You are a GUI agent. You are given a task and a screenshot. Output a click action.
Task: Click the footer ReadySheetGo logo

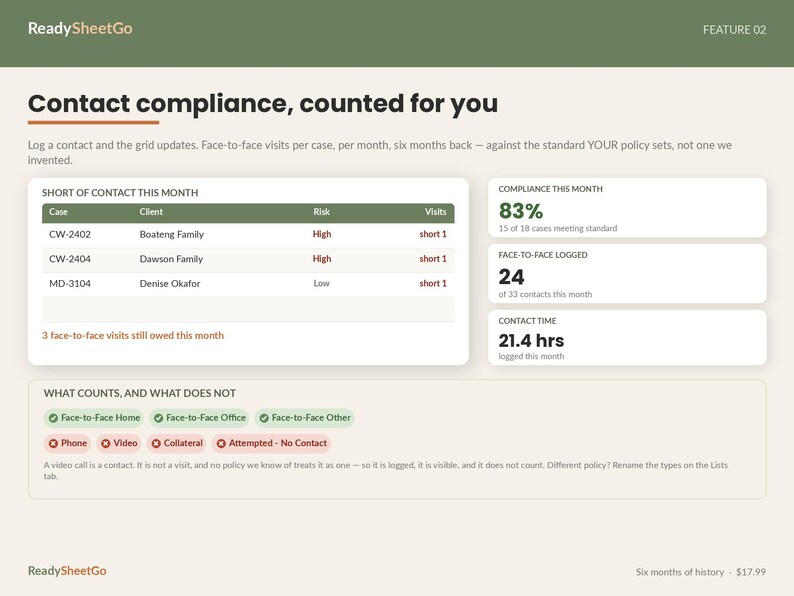tap(67, 571)
